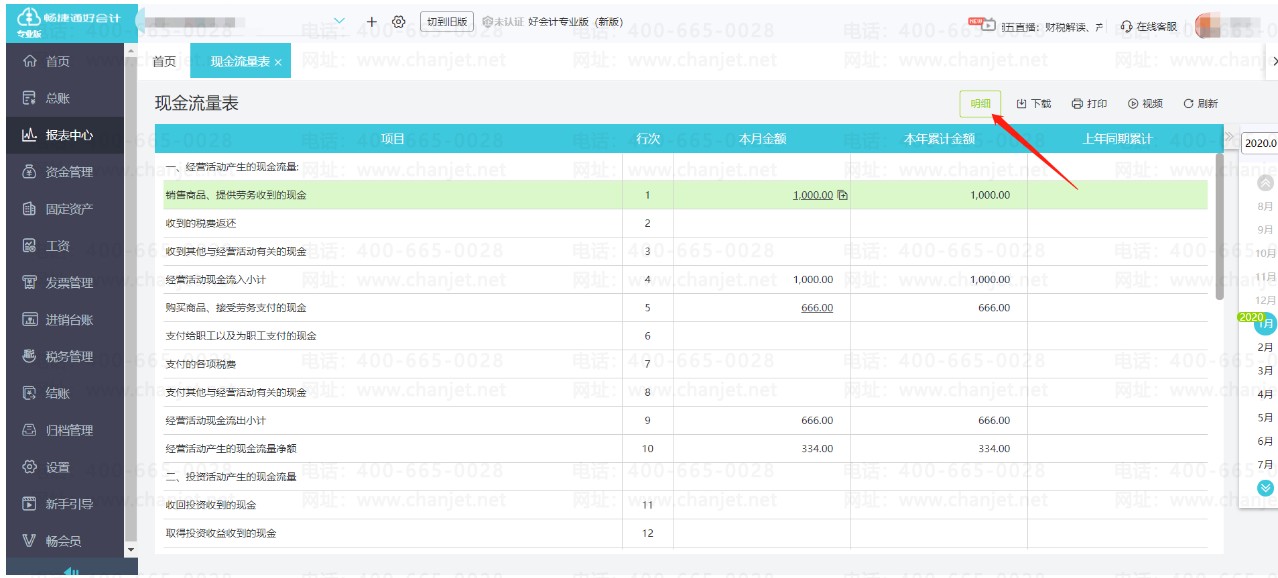Select month 10月 in the timeline
Screen dimensions: 1278x578
click(1266, 253)
